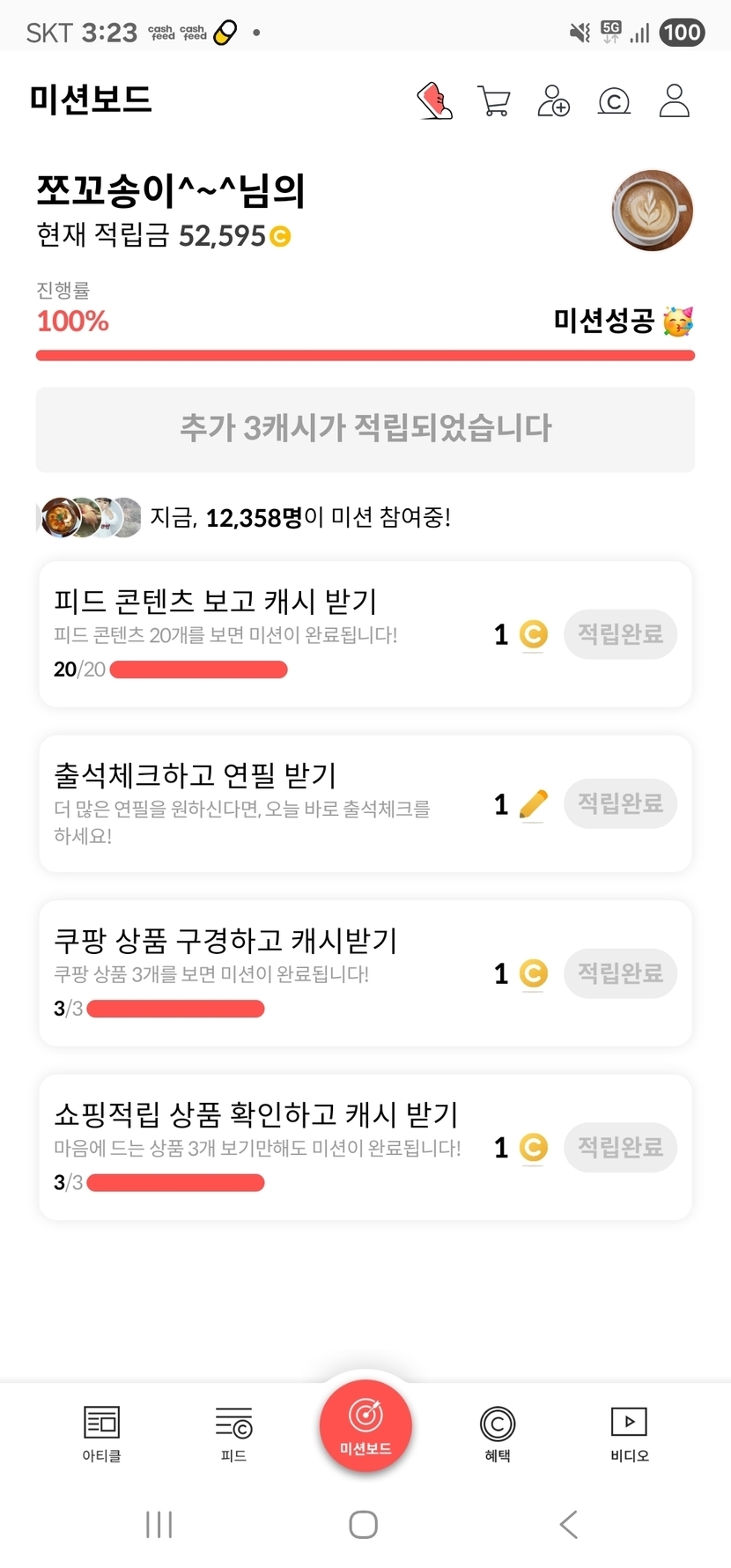The height and width of the screenshot is (1568, 731).
Task: Open the shopping cart
Action: pyautogui.click(x=494, y=100)
